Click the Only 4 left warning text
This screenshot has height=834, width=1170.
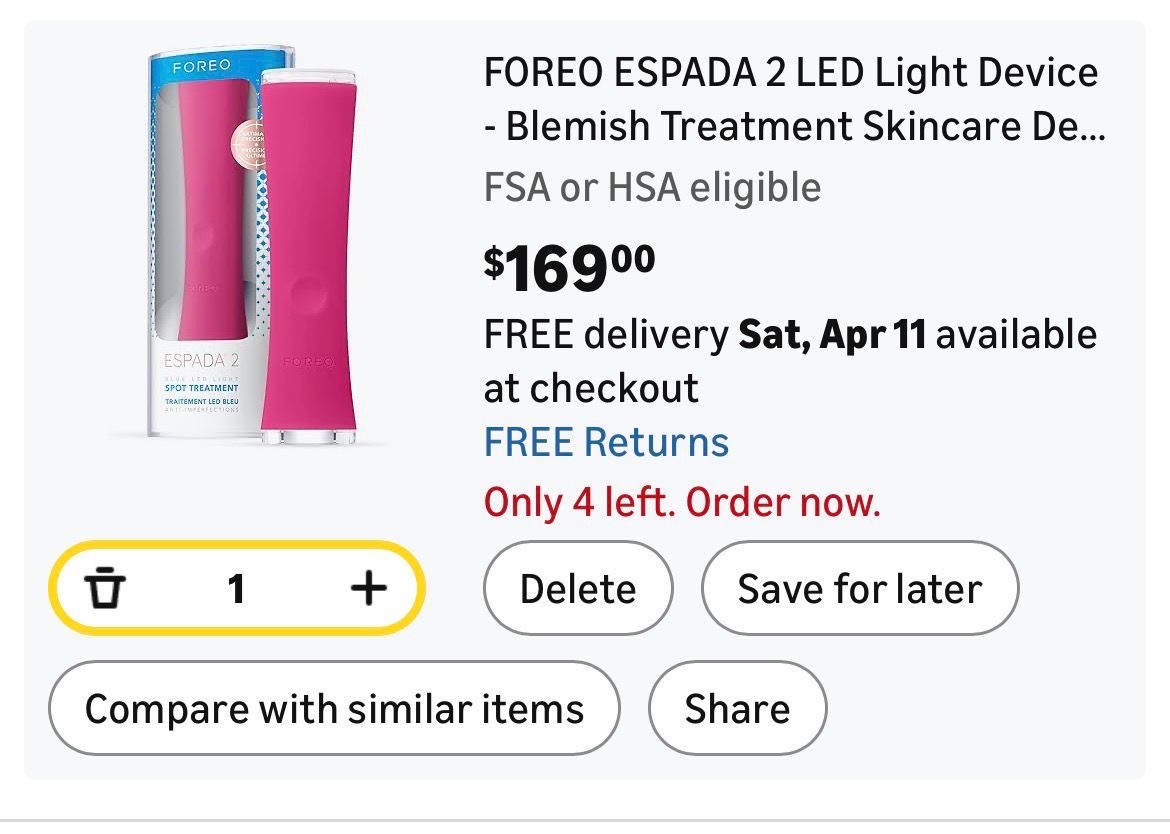tap(682, 501)
